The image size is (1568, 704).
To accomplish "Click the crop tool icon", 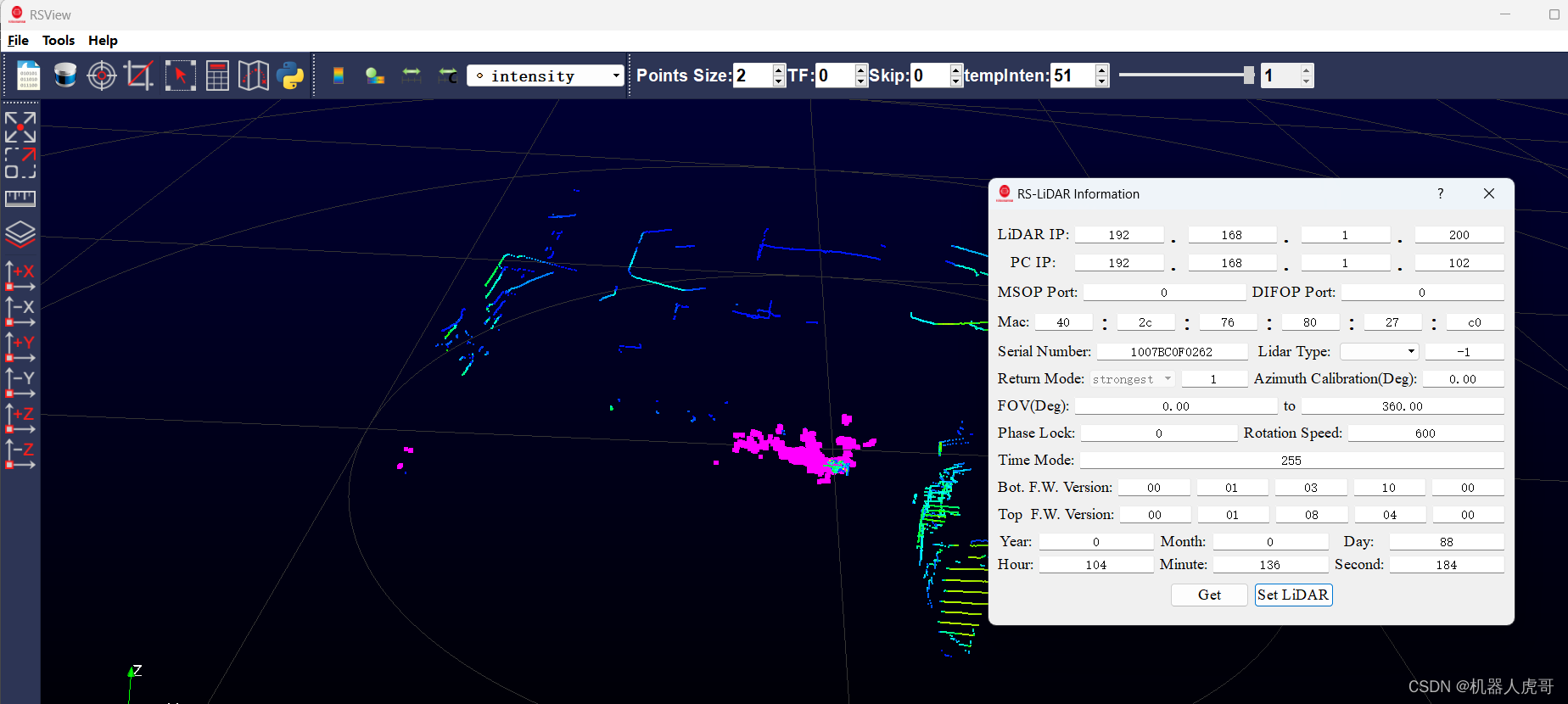I will (139, 75).
